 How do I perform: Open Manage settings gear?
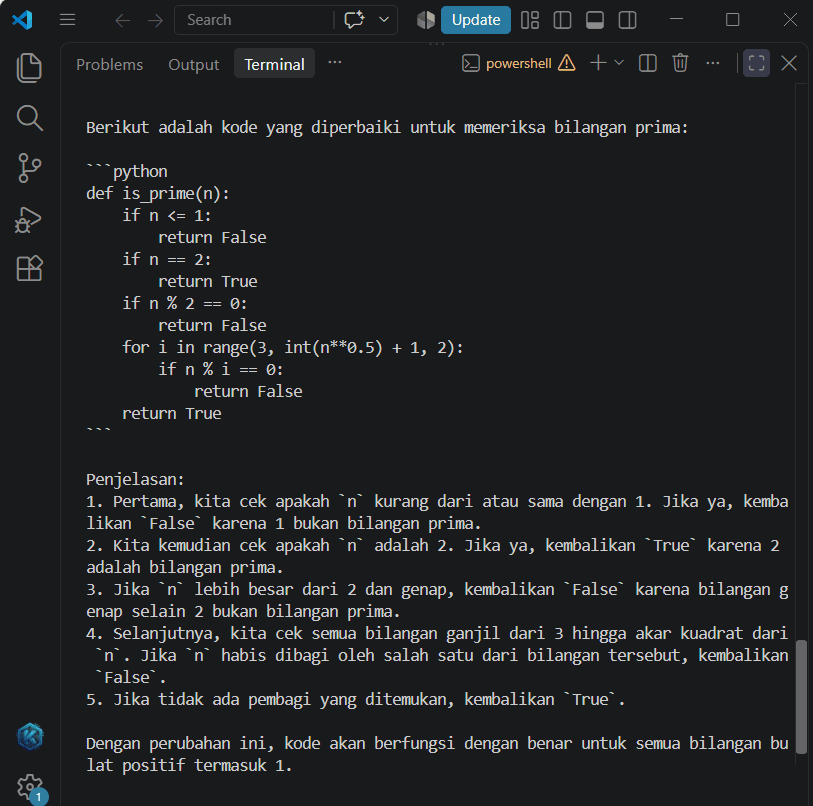30,787
